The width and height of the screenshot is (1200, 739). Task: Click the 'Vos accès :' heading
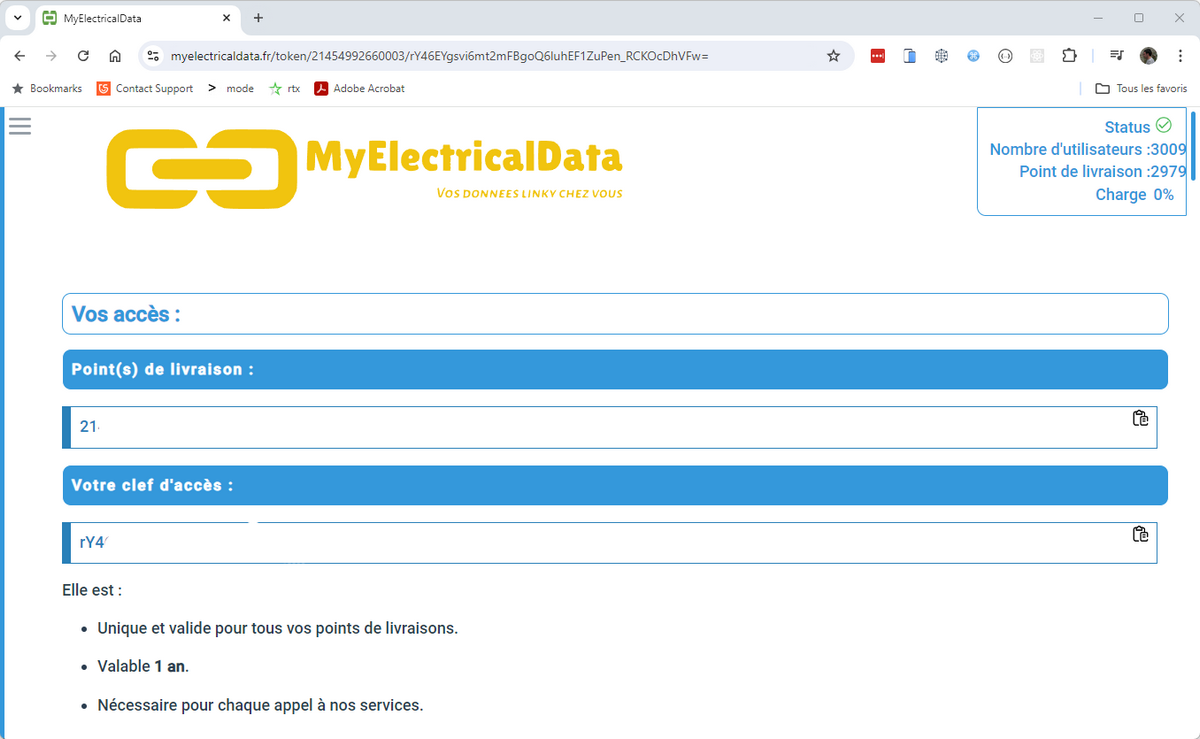(x=126, y=314)
